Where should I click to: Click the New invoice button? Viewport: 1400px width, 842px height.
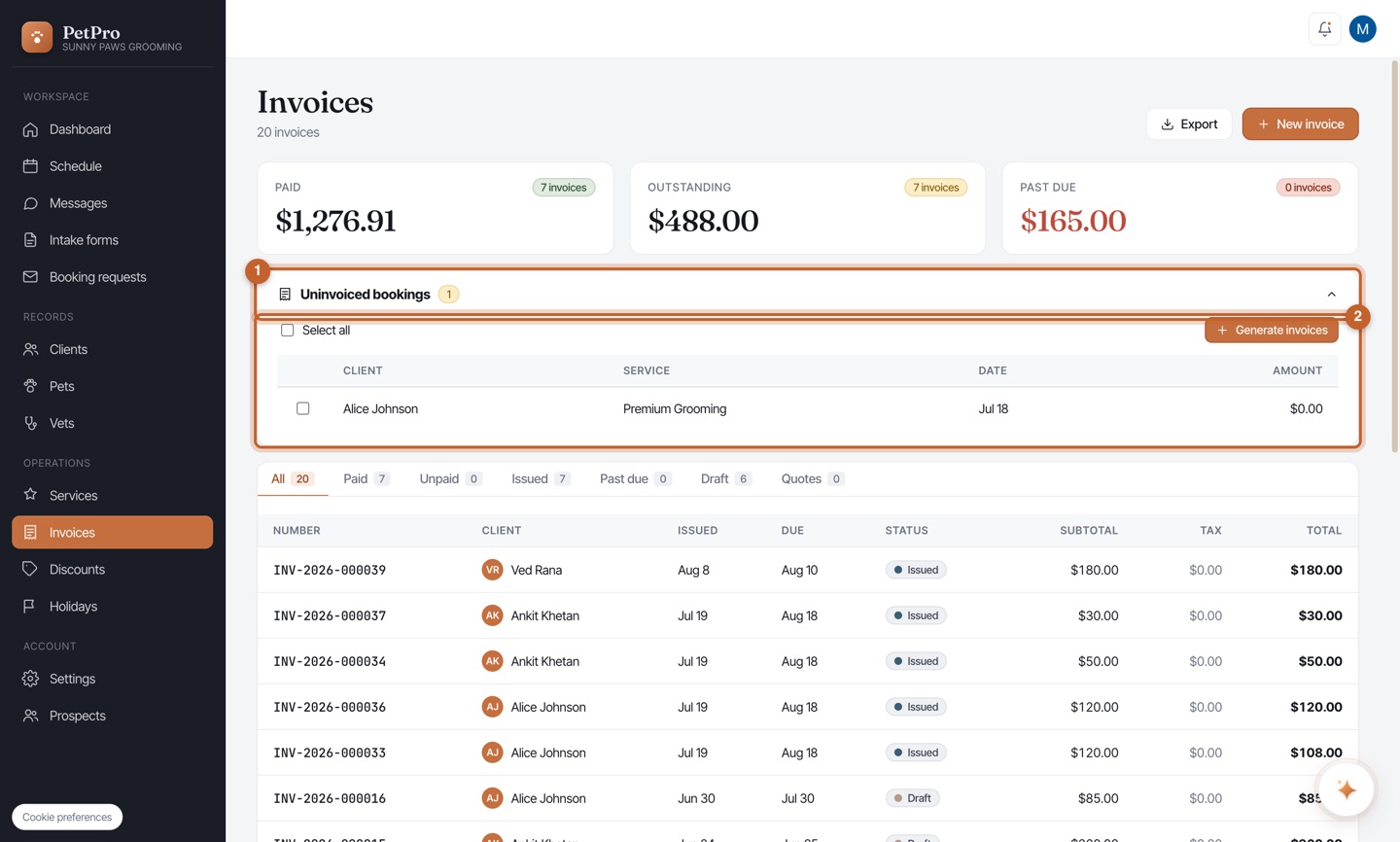(x=1300, y=124)
